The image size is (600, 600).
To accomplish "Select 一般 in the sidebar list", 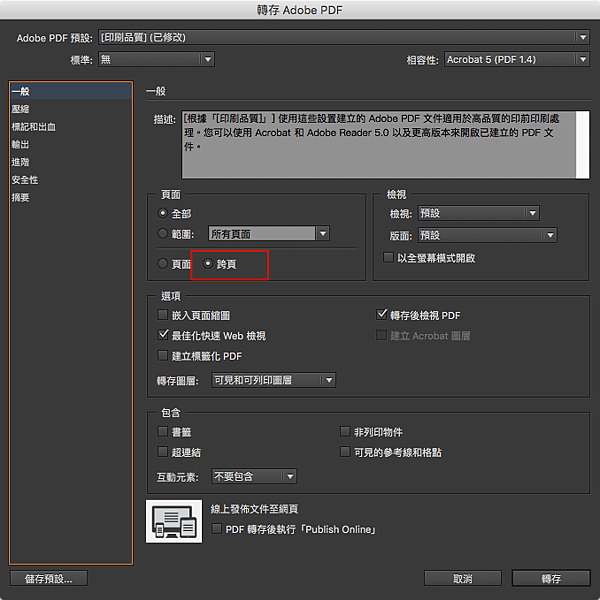I will pos(71,91).
